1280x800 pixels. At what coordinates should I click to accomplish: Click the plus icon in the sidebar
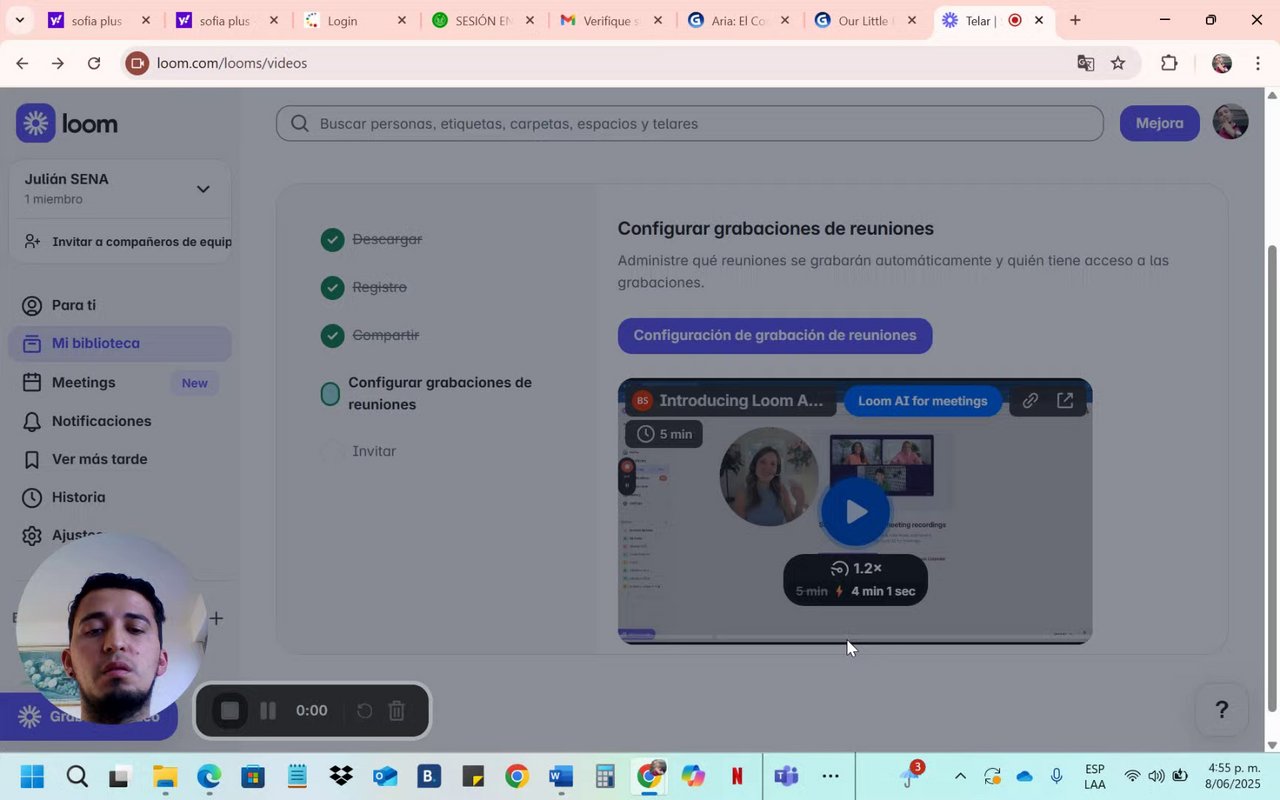click(216, 618)
